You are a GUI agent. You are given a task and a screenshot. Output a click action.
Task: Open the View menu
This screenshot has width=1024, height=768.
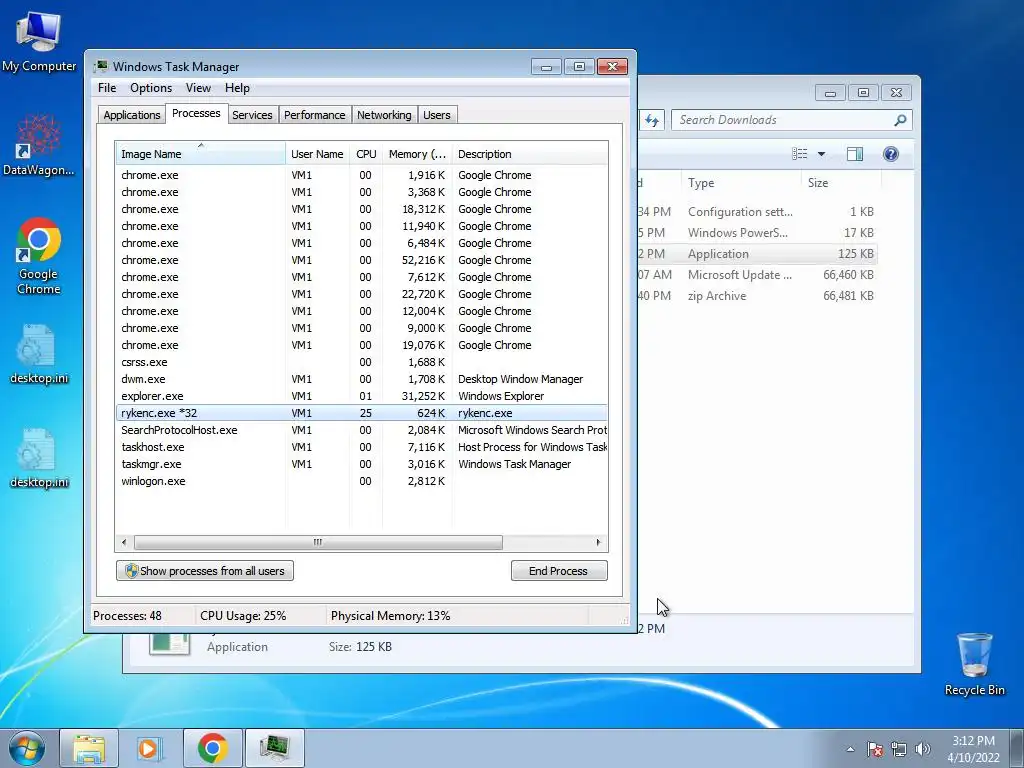(x=198, y=88)
